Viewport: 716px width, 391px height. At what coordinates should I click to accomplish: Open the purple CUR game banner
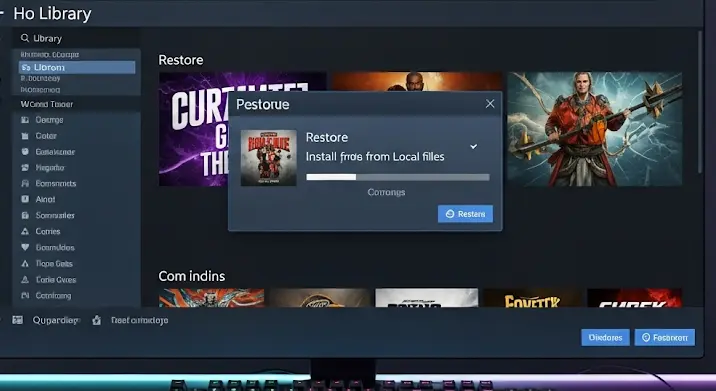click(193, 129)
